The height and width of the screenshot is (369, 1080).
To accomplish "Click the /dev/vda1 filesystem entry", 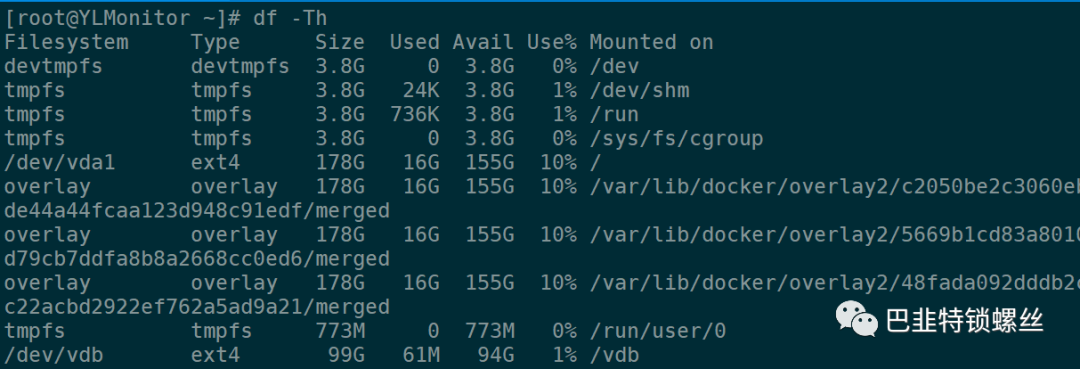I will click(60, 162).
